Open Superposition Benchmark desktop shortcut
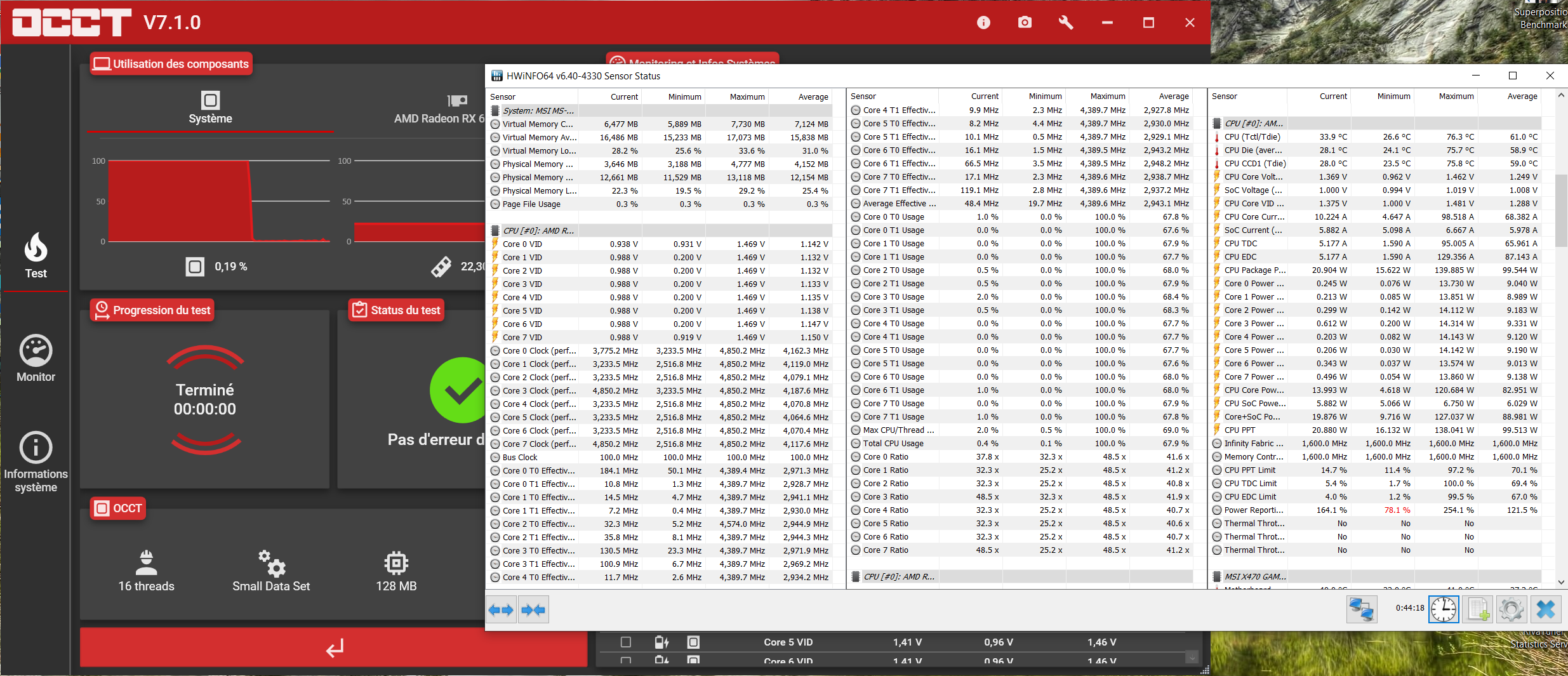 pyautogui.click(x=1541, y=18)
